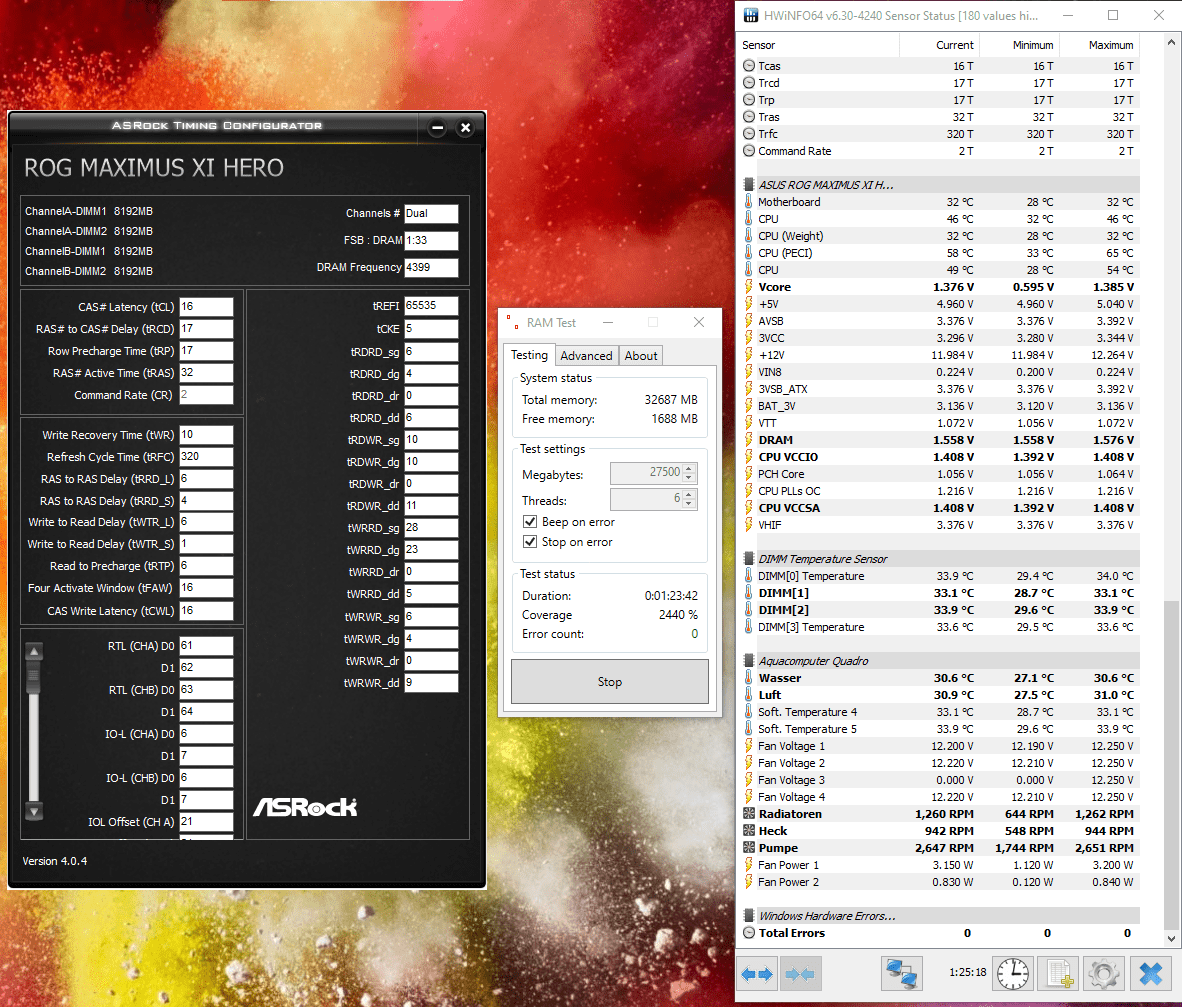Screen dimensions: 1182x1007
Task: Click CAS# Latency (tCL) field
Action: [x=206, y=307]
